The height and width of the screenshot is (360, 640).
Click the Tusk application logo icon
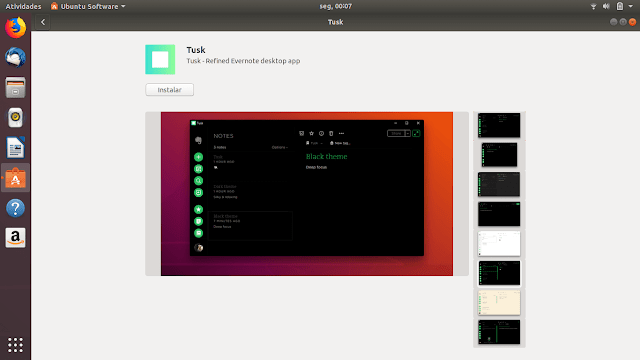[x=160, y=60]
